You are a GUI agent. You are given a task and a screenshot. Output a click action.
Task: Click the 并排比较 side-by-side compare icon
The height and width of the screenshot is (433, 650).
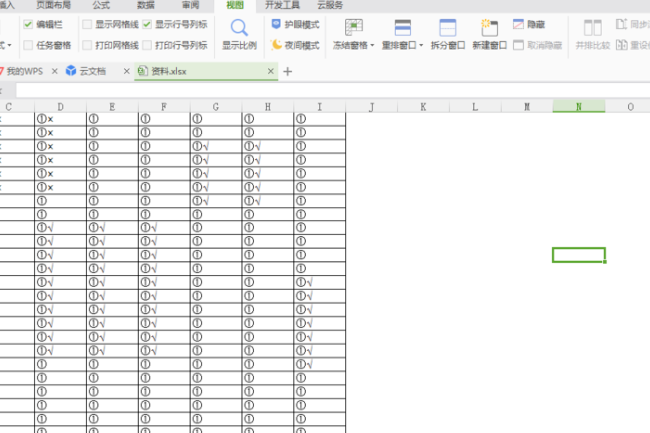point(592,27)
